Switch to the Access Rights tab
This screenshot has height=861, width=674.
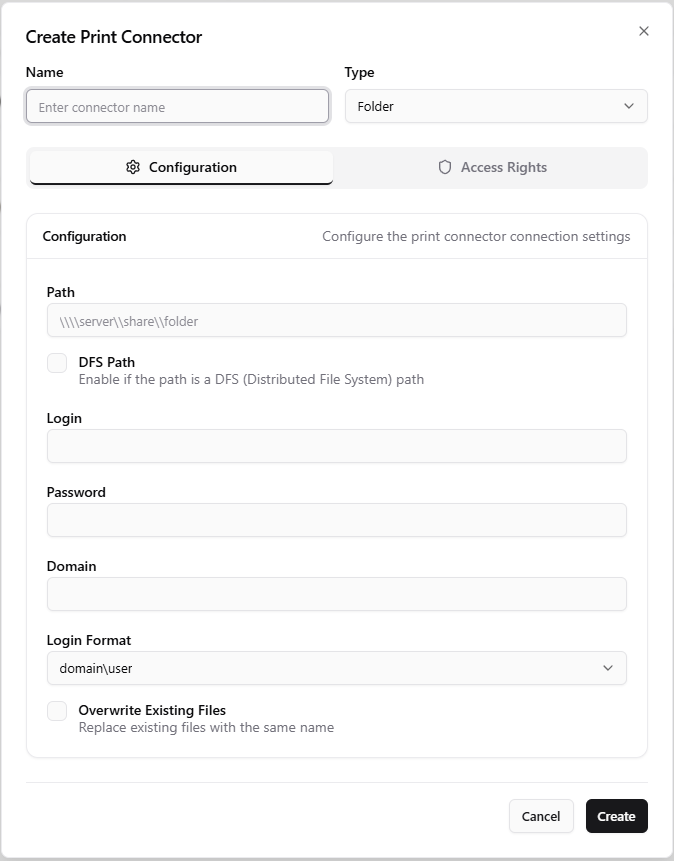(x=492, y=167)
